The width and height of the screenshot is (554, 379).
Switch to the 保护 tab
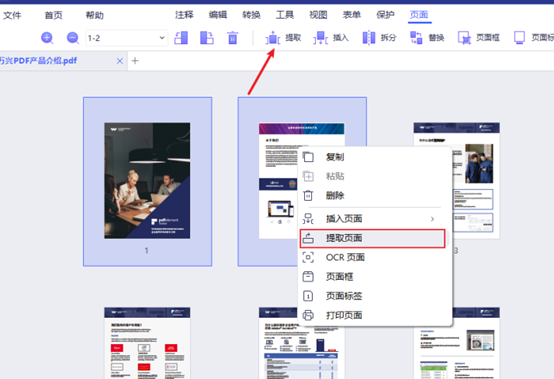[x=385, y=15]
